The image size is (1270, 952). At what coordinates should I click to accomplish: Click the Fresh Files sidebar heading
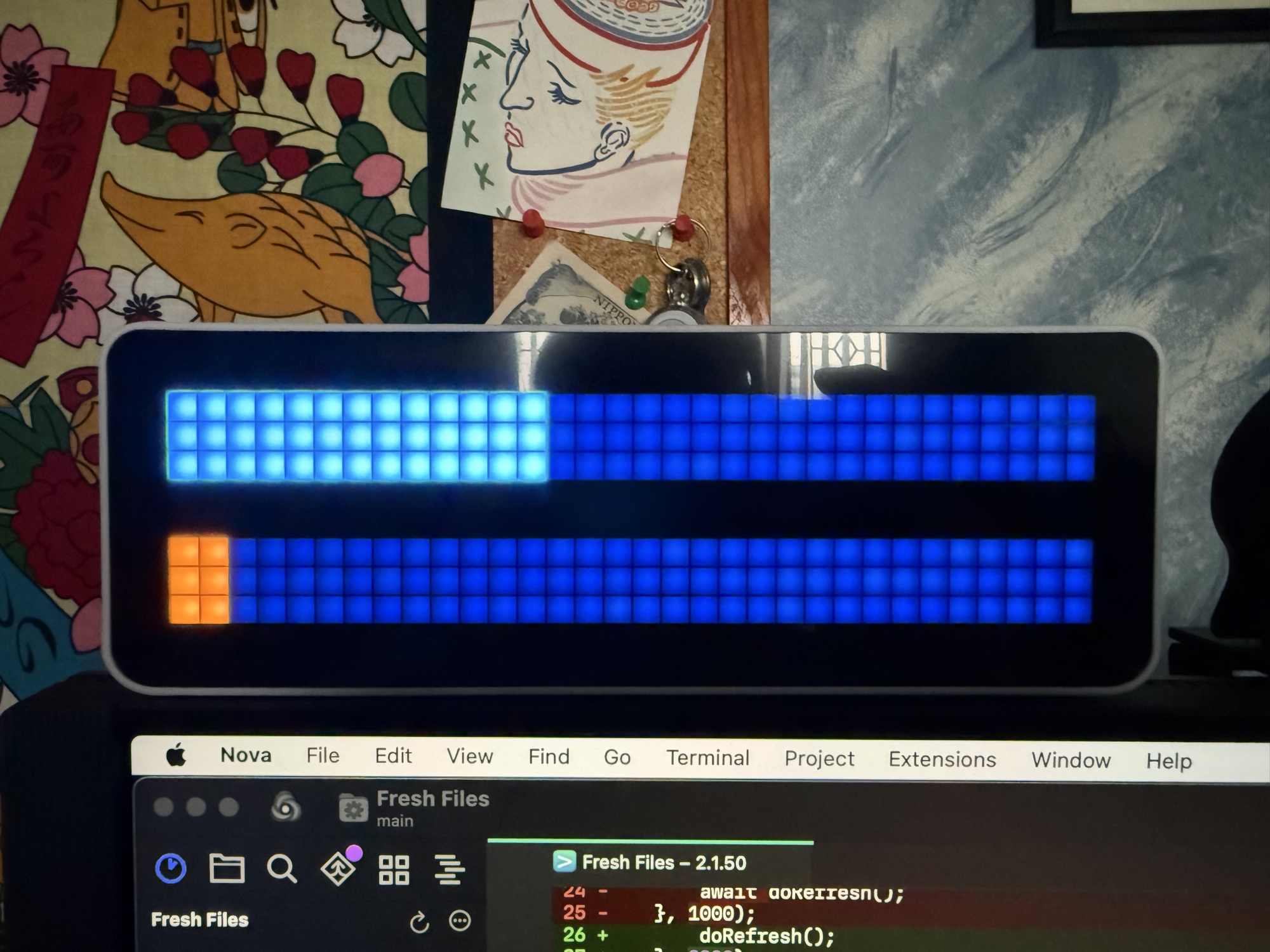(x=199, y=920)
